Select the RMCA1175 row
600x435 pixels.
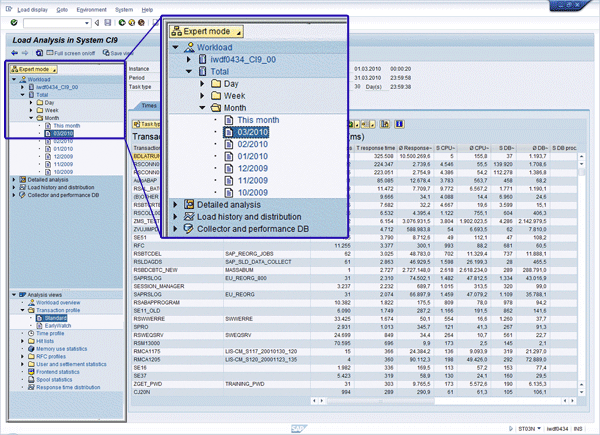pyautogui.click(x=355, y=351)
